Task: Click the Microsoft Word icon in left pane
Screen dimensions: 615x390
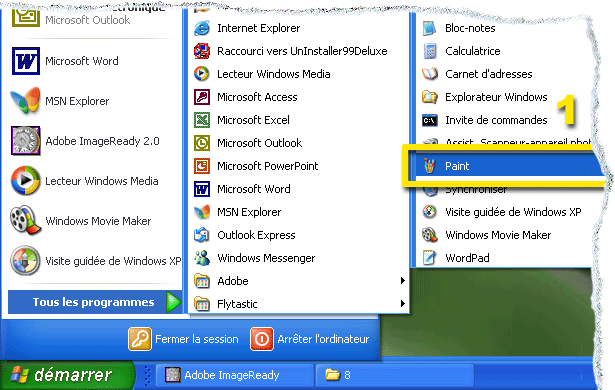Action: pyautogui.click(x=26, y=61)
